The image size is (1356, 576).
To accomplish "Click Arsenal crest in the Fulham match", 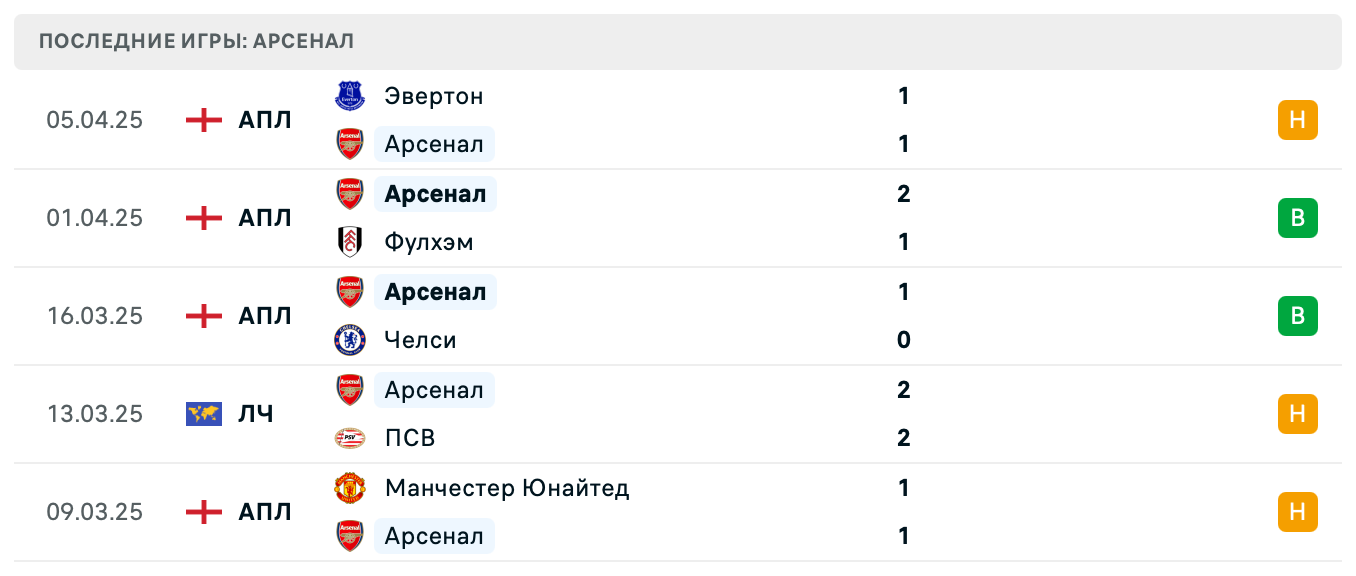I will (350, 193).
